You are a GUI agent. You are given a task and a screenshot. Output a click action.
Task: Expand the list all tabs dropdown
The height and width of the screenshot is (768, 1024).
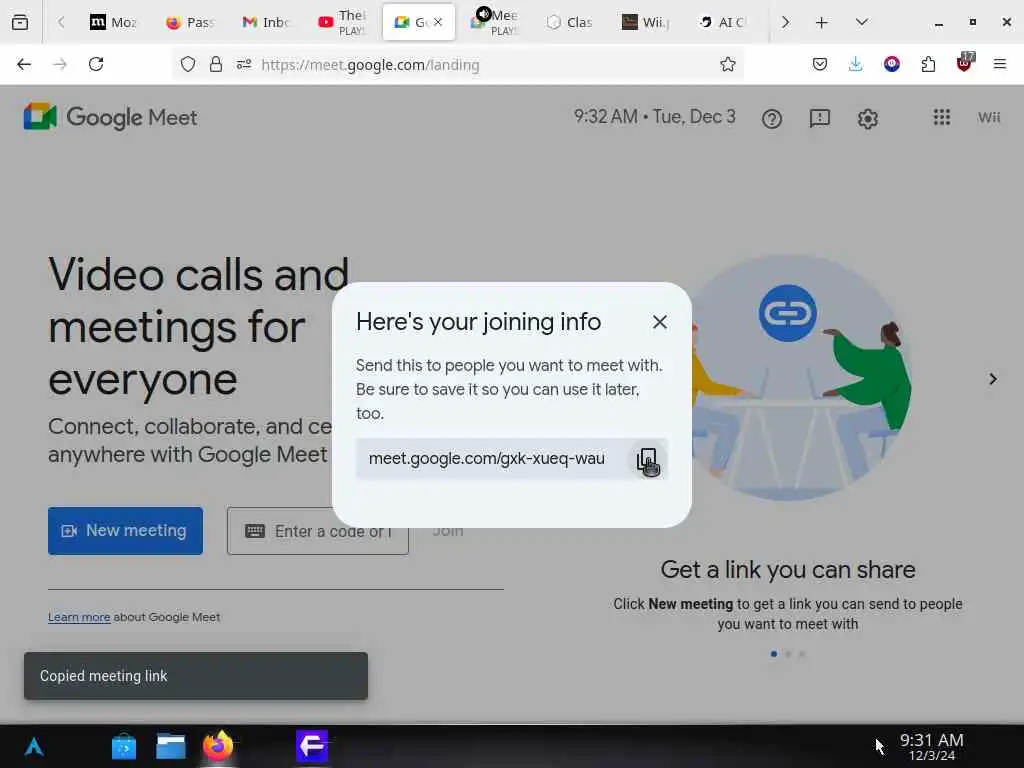(x=861, y=22)
